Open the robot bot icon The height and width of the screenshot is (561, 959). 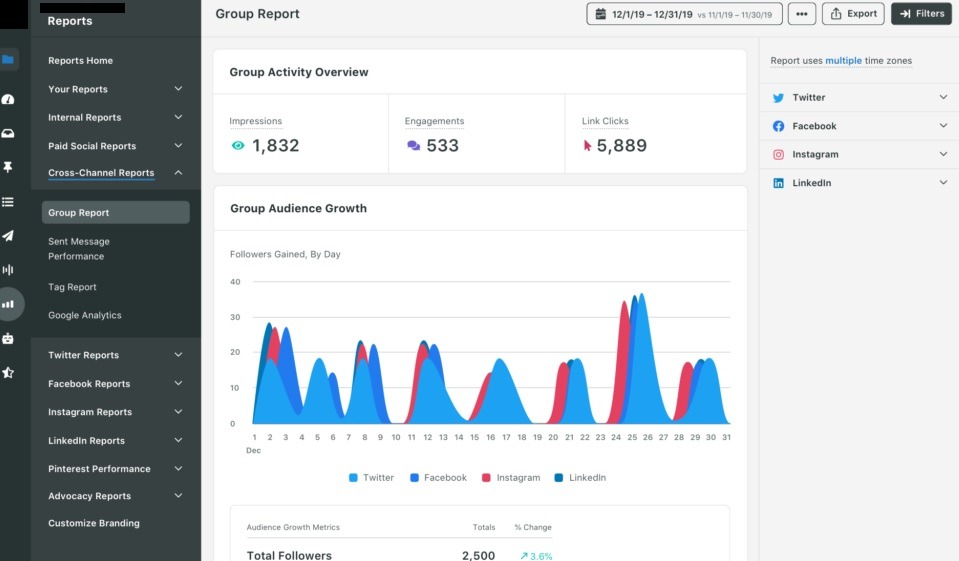point(8,338)
